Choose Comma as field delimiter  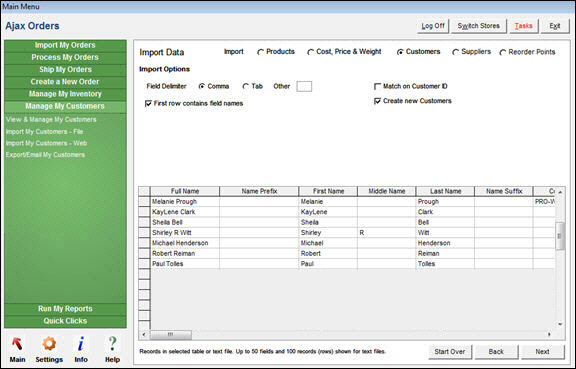[x=202, y=86]
